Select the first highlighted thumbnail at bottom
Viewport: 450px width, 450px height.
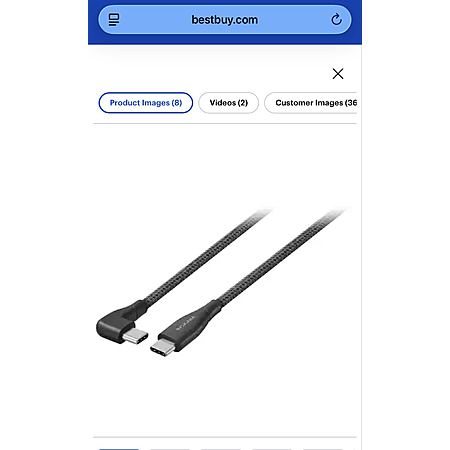[x=119, y=449]
